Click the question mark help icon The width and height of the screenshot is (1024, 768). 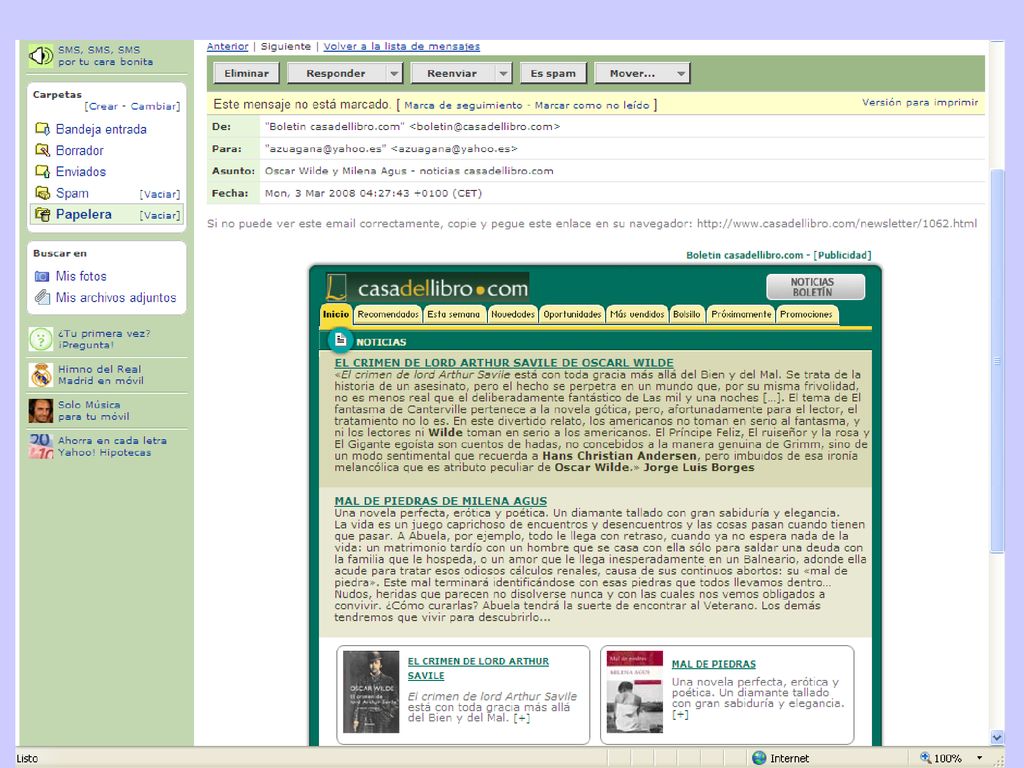(x=40, y=339)
